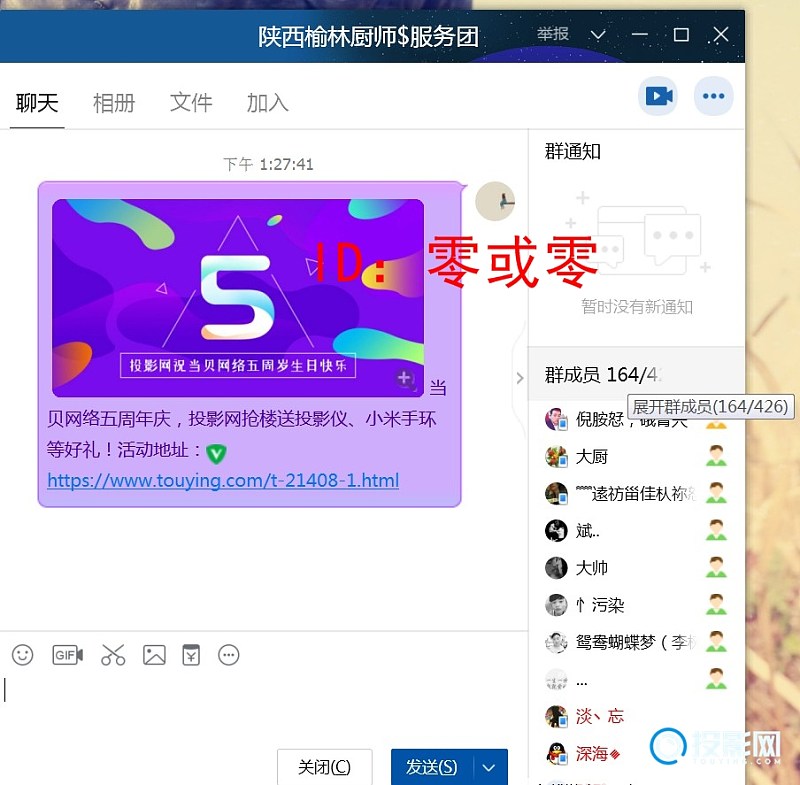Click the send picture icon
Screen dimensions: 800x785
click(x=154, y=655)
